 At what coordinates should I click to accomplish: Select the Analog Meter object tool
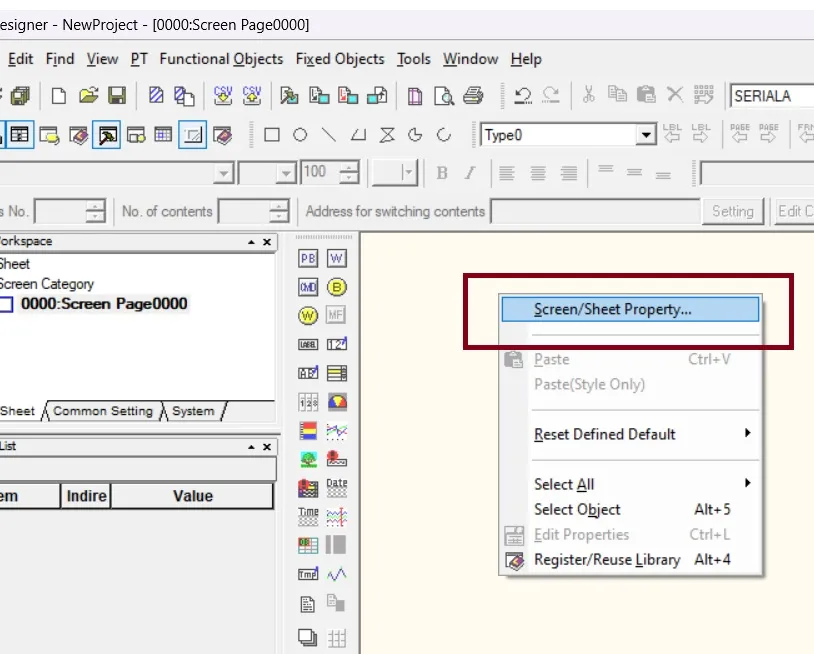(x=340, y=401)
